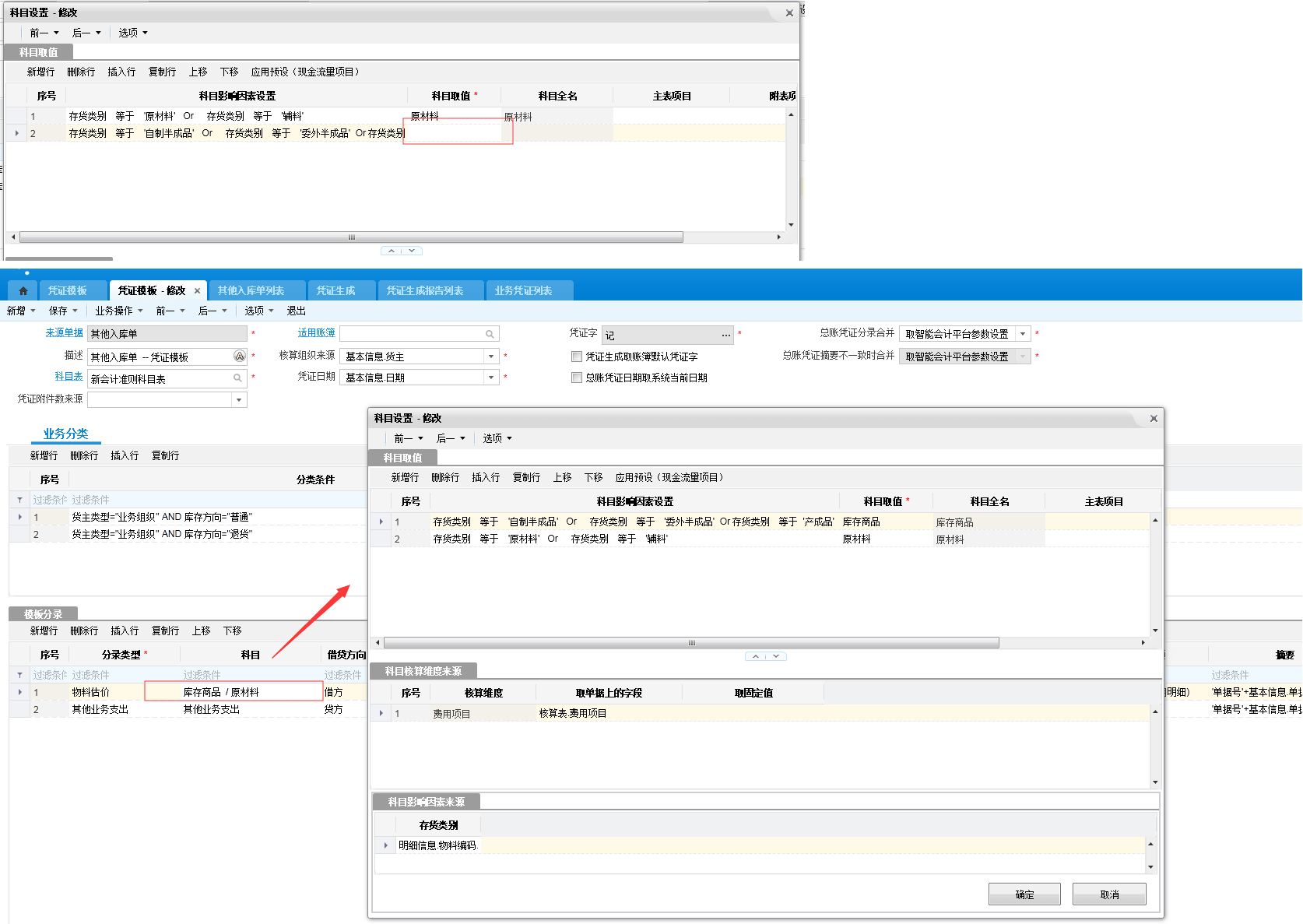Image resolution: width=1303 pixels, height=924 pixels.
Task: Open 核算组织来源 dropdown
Action: point(491,357)
